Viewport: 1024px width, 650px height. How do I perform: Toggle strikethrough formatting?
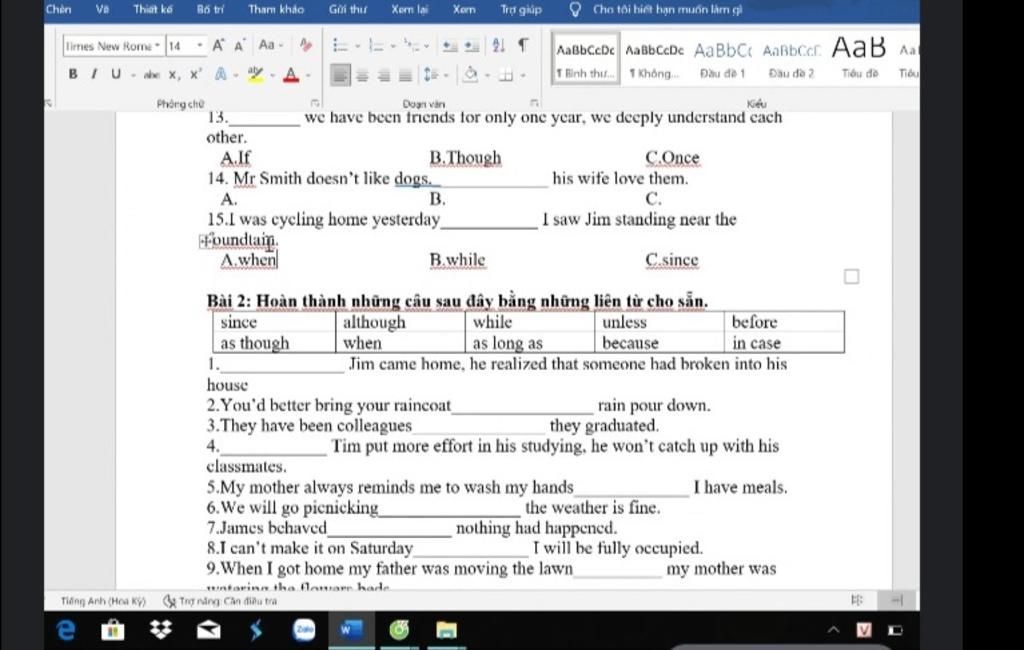click(x=152, y=75)
